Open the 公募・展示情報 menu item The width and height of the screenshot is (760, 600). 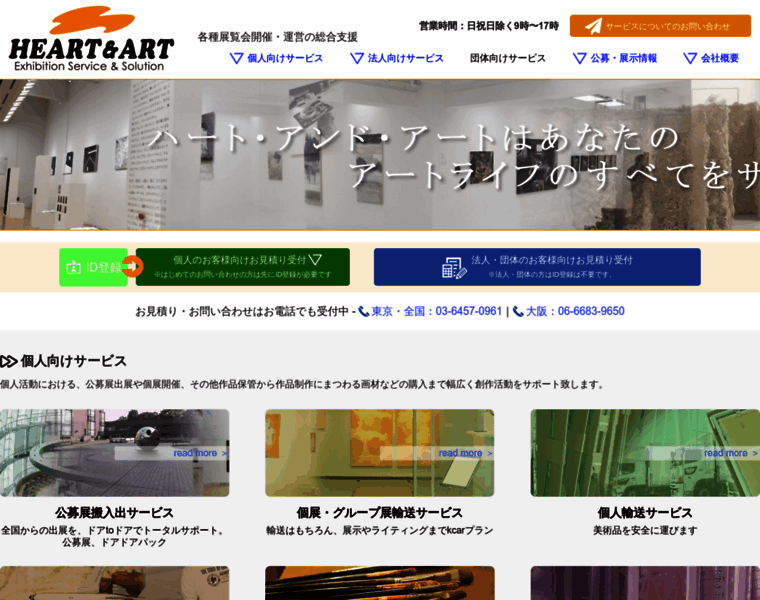coord(624,58)
